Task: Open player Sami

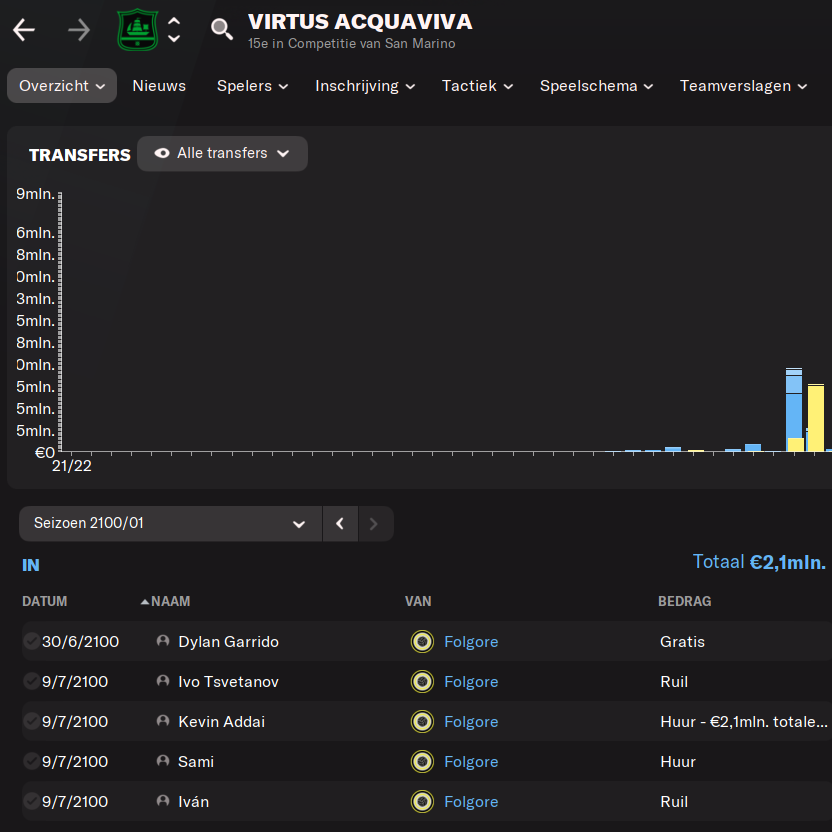Action: 196,761
